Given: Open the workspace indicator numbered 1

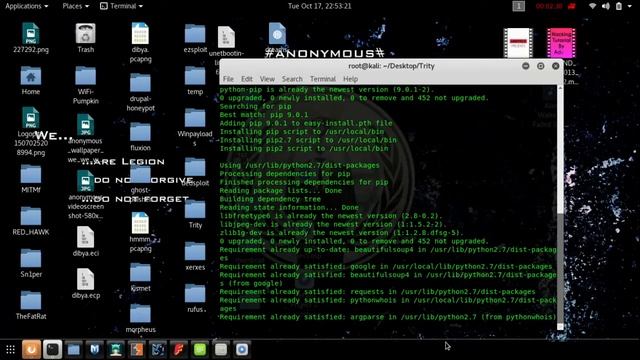Looking at the screenshot, I should pos(519,6).
